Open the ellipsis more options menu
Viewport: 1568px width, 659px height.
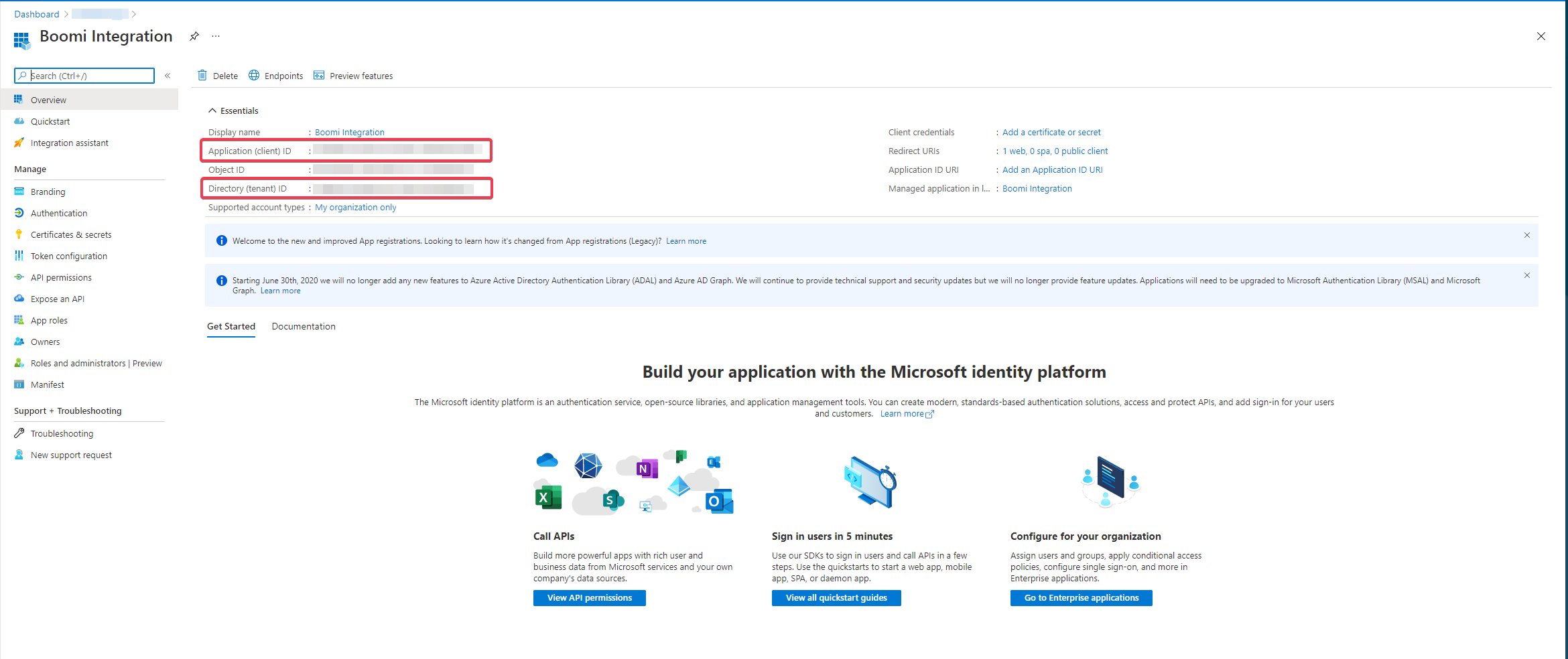point(216,36)
